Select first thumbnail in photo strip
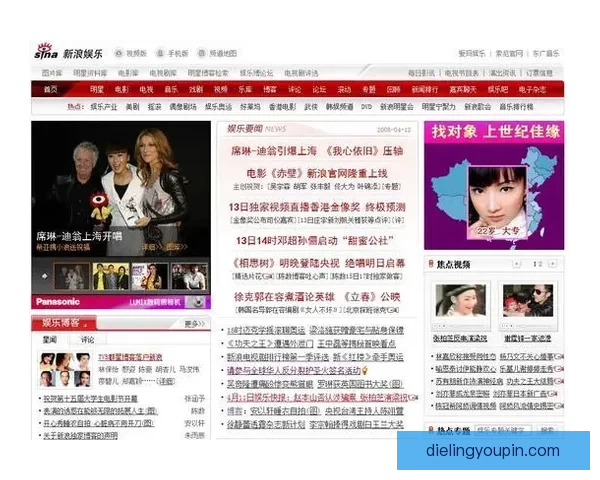The width and height of the screenshot is (600, 480). click(72, 276)
